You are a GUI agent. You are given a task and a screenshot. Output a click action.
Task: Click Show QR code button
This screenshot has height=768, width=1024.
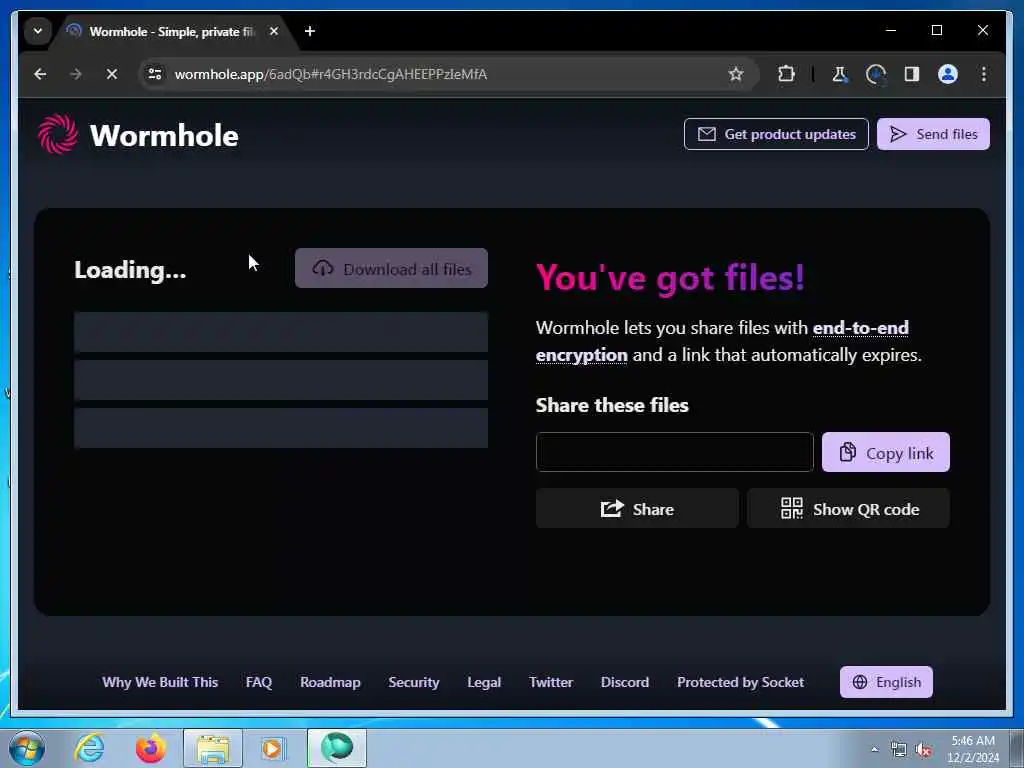pos(848,509)
